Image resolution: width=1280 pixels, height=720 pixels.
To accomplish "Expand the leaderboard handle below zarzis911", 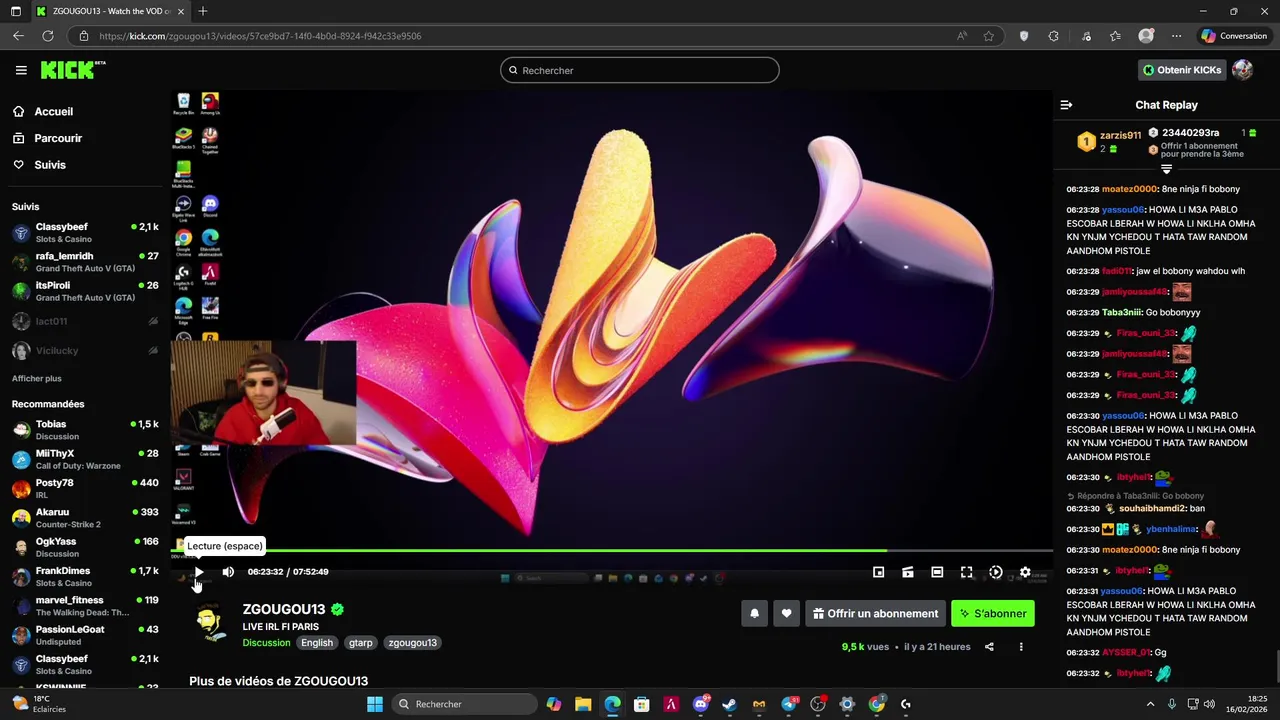I will point(1166,170).
